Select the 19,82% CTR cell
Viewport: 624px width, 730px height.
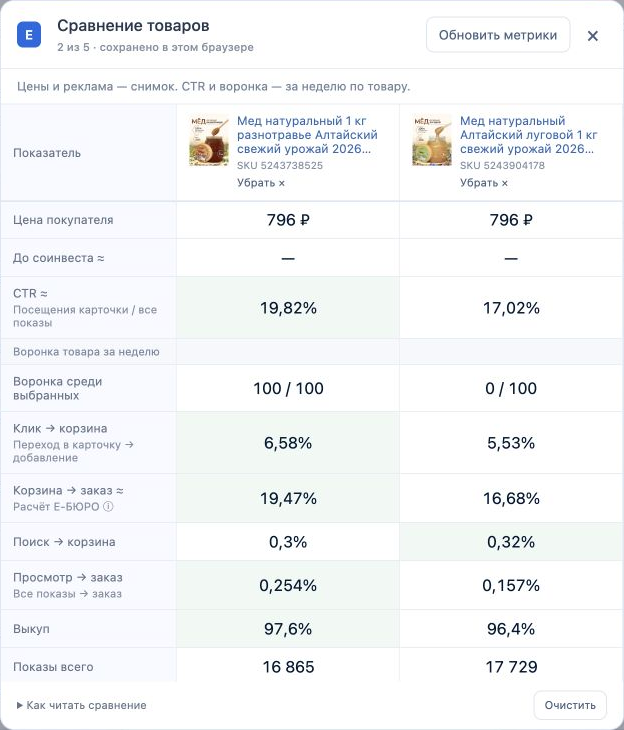pos(288,307)
